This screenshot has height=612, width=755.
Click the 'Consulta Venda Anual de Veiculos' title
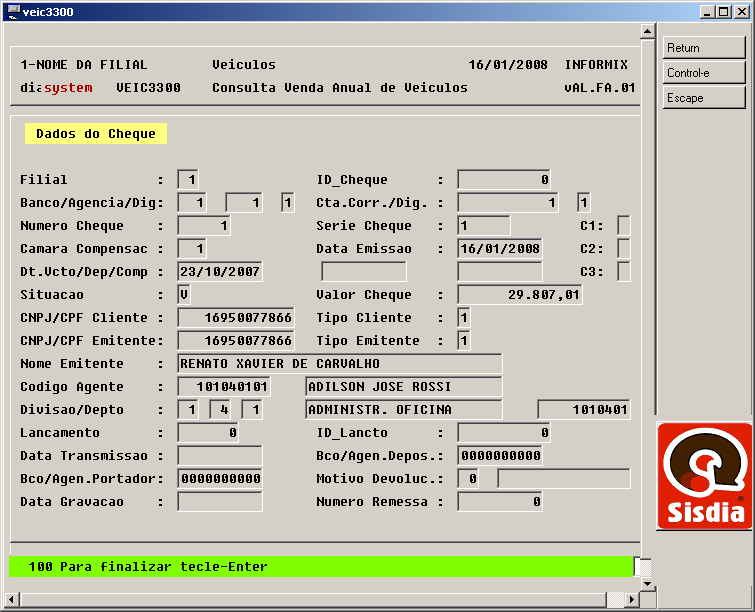coord(340,88)
